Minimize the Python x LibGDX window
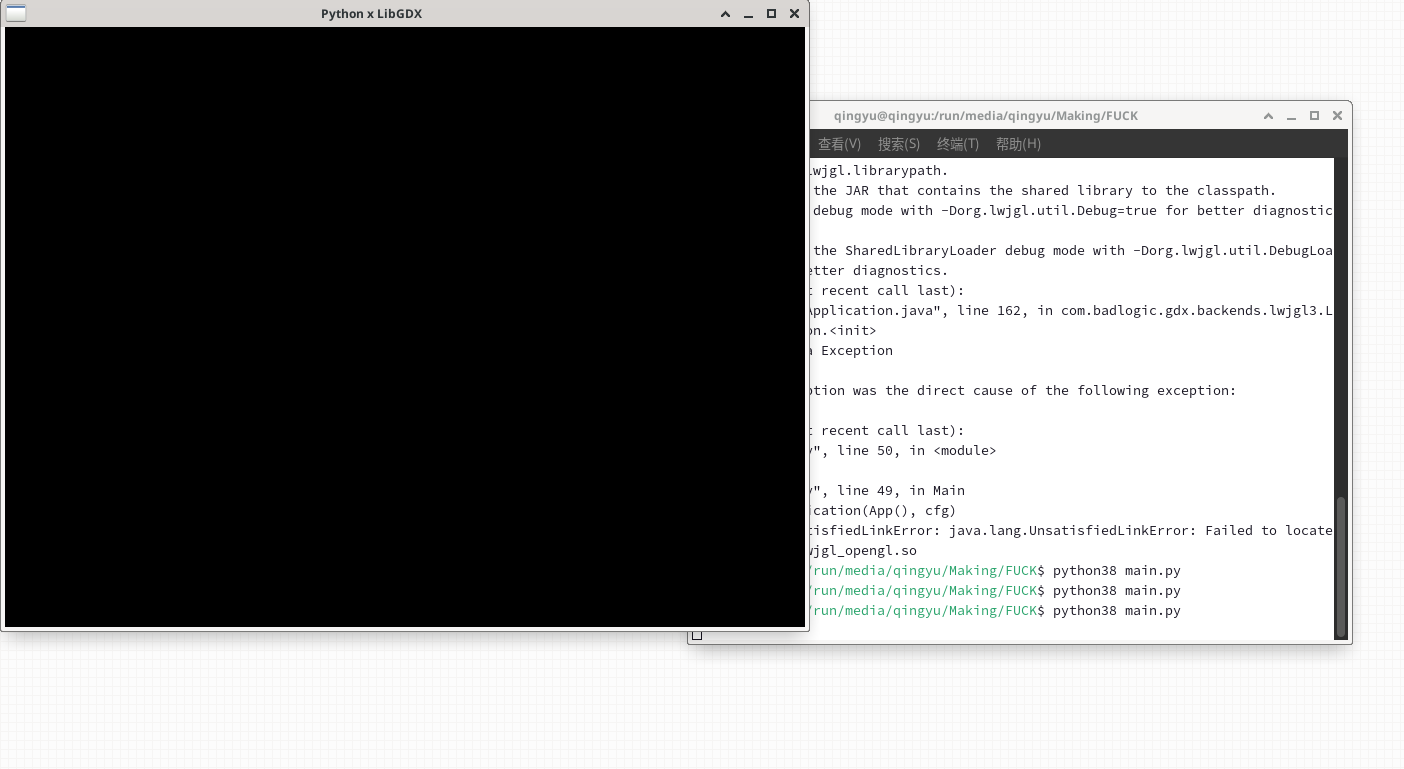Image resolution: width=1404 pixels, height=769 pixels. (748, 14)
